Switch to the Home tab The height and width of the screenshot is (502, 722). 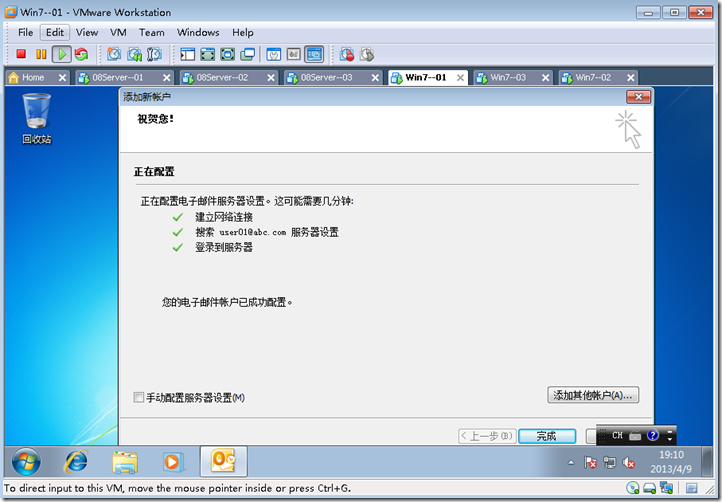pos(32,77)
